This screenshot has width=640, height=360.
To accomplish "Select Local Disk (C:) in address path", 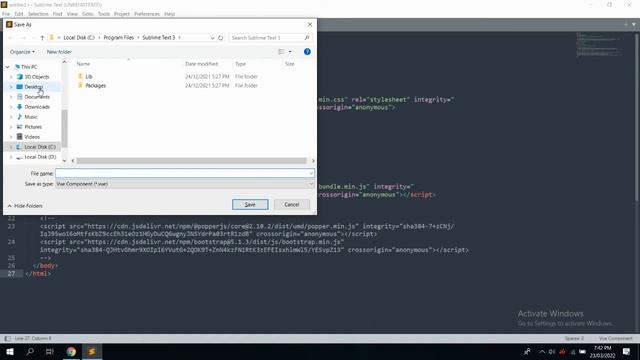I will pyautogui.click(x=79, y=38).
